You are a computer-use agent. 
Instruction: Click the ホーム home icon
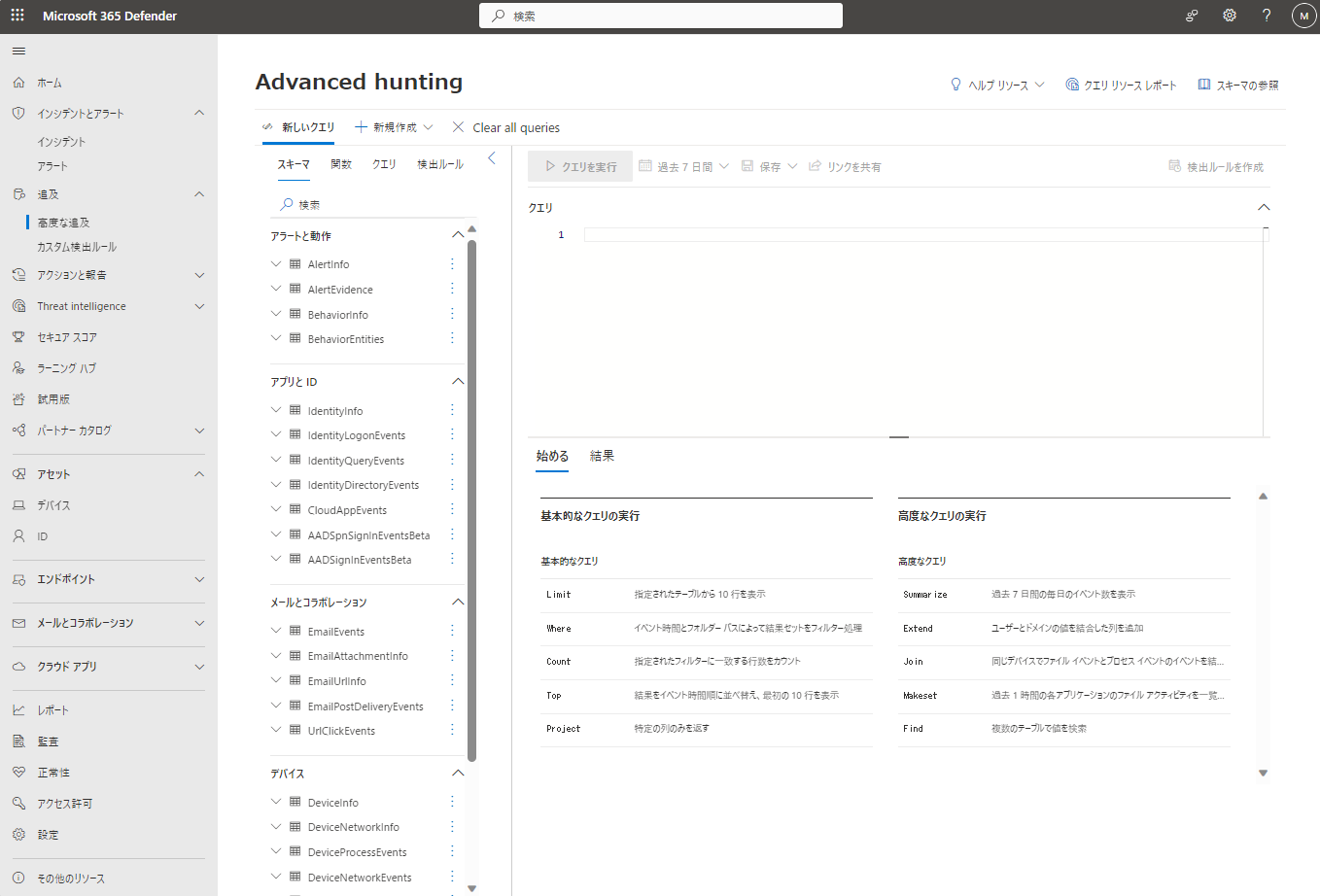18,83
